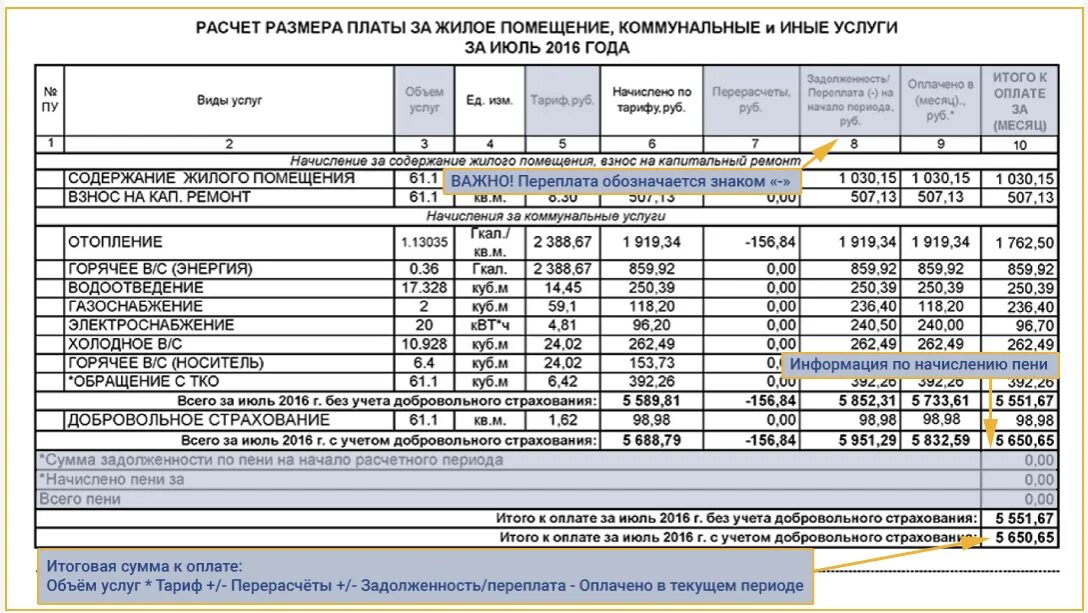Screen dimensions: 1088x613
Task: Select the volume value '17.328' for ВОДООТВЕДЕНИЕ
Action: coord(424,288)
